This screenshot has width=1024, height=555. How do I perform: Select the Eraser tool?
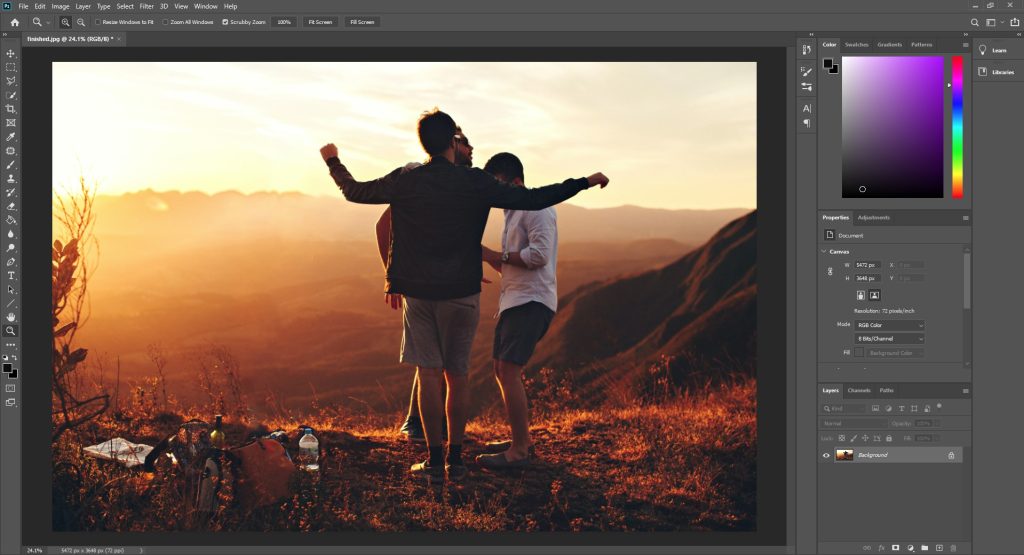10,206
